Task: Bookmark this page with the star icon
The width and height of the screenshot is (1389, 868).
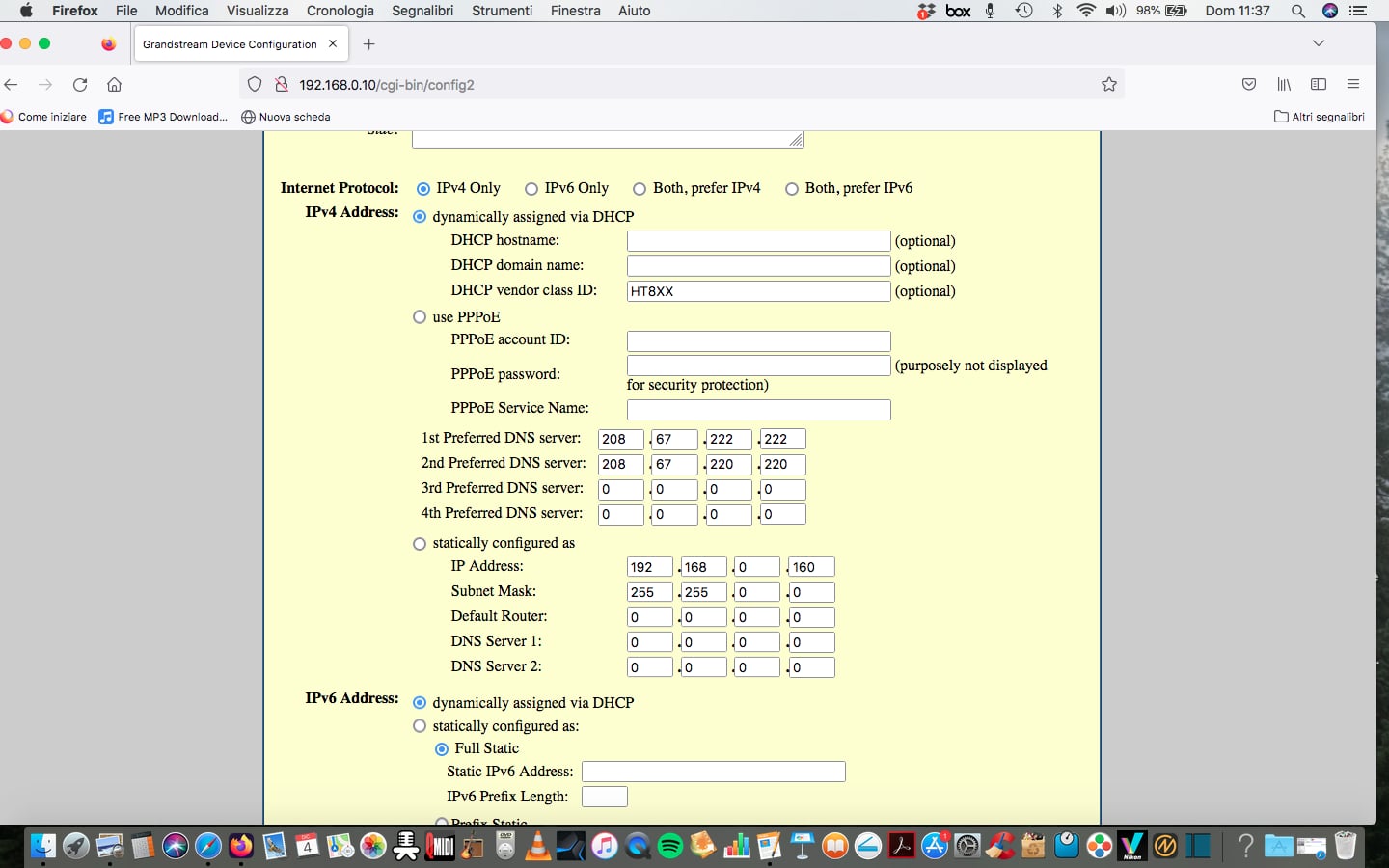Action: tap(1109, 85)
